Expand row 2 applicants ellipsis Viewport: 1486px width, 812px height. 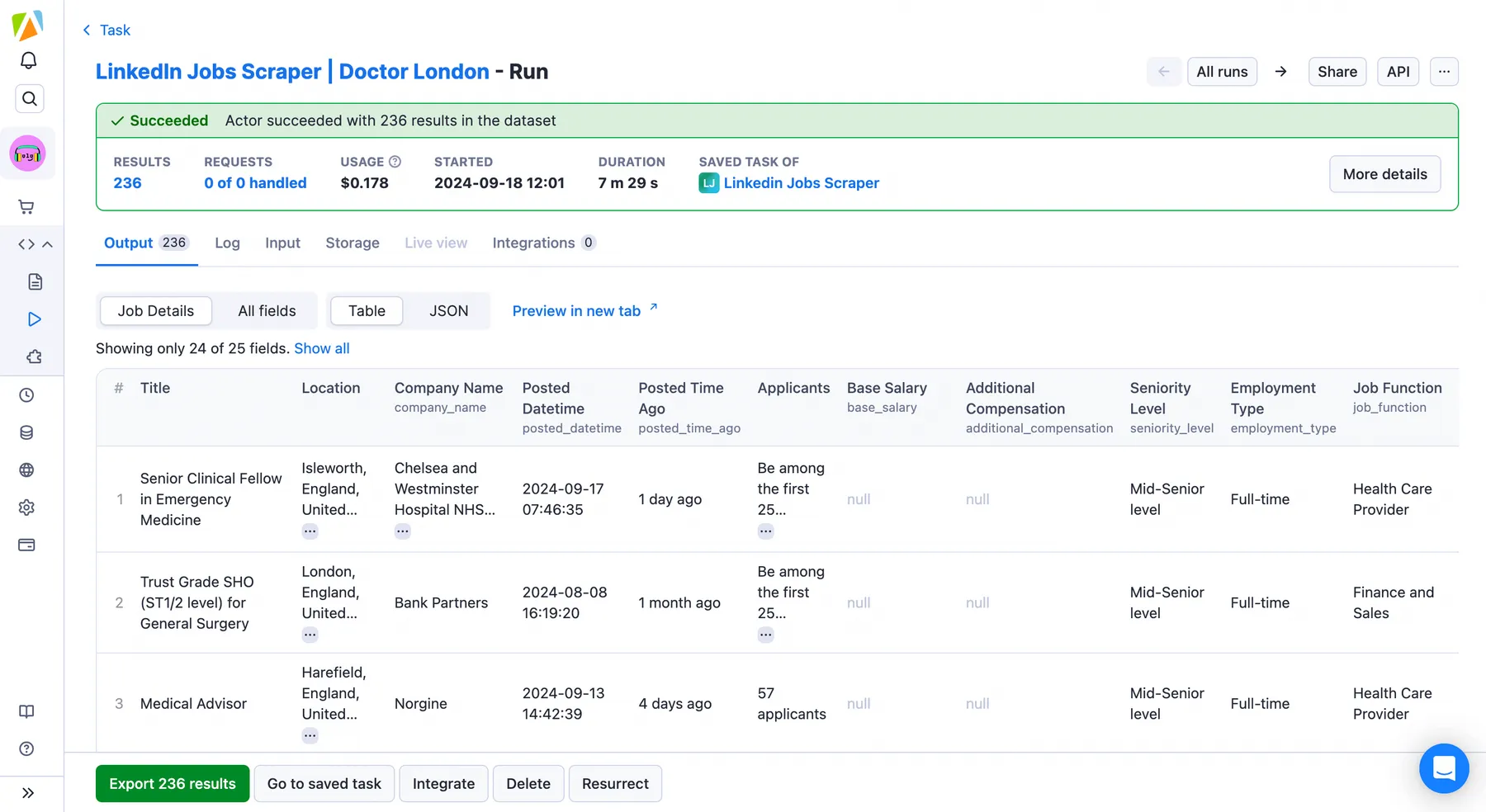[765, 635]
